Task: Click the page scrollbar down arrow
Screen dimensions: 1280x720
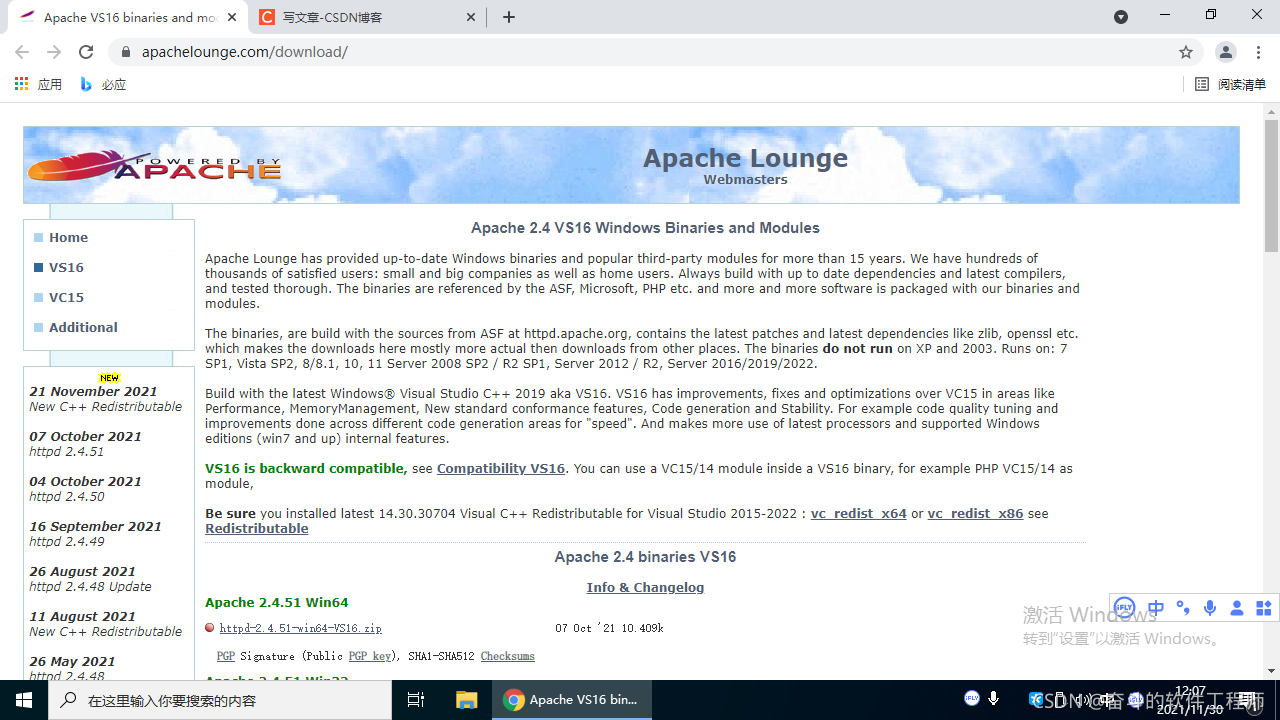Action: pos(1271,671)
